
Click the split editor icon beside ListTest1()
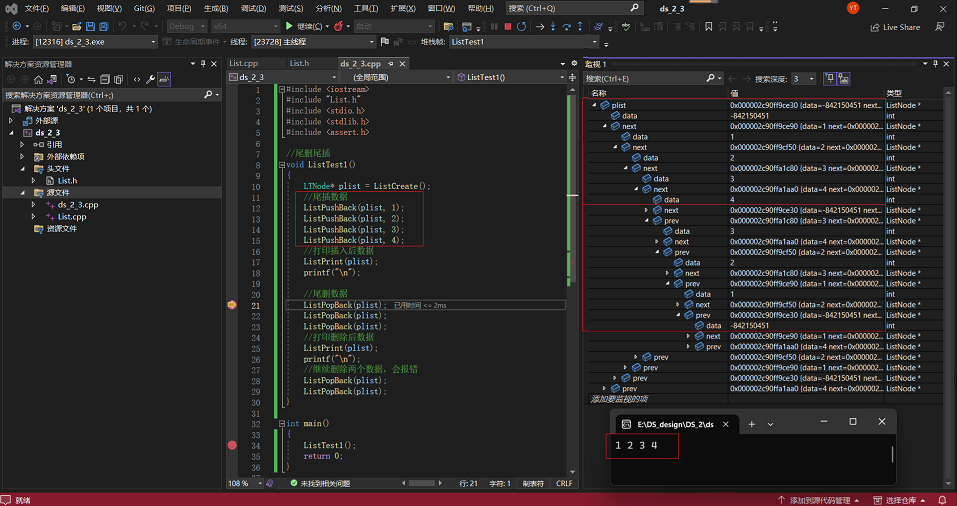572,78
